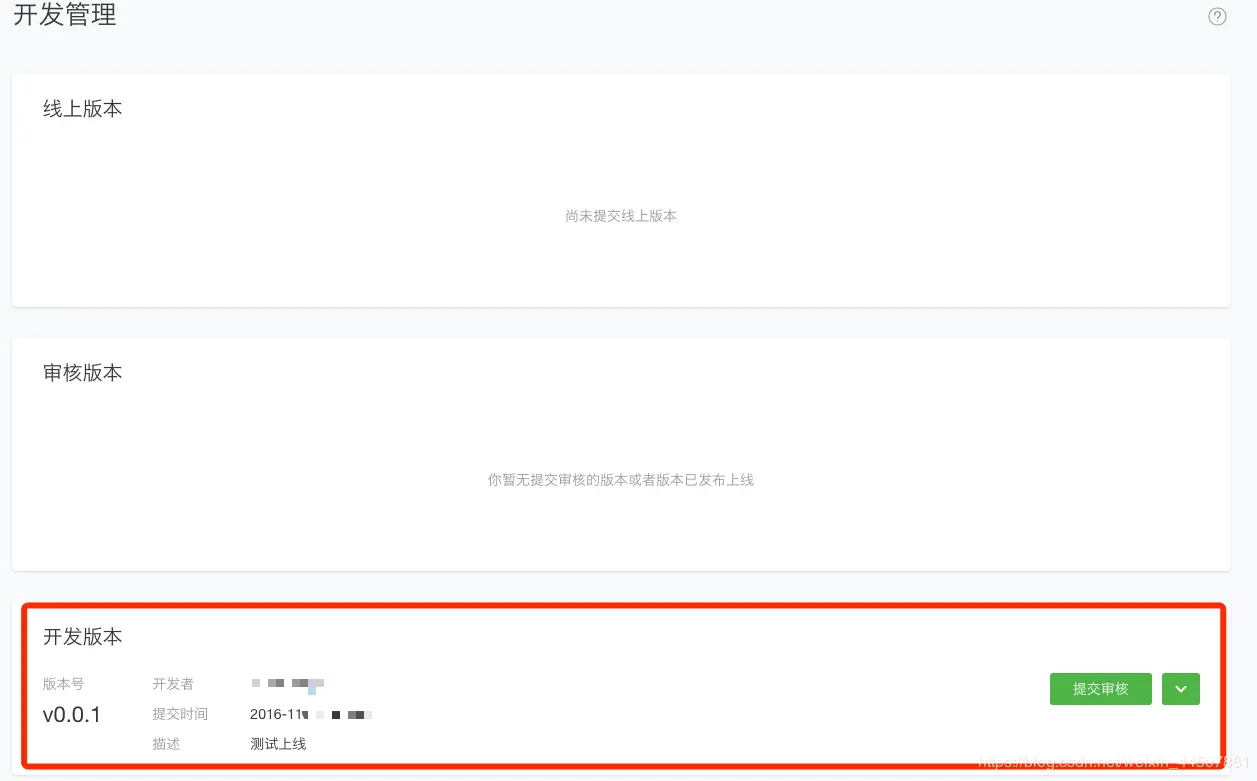Select the submit date starting 2016-11

[311, 714]
